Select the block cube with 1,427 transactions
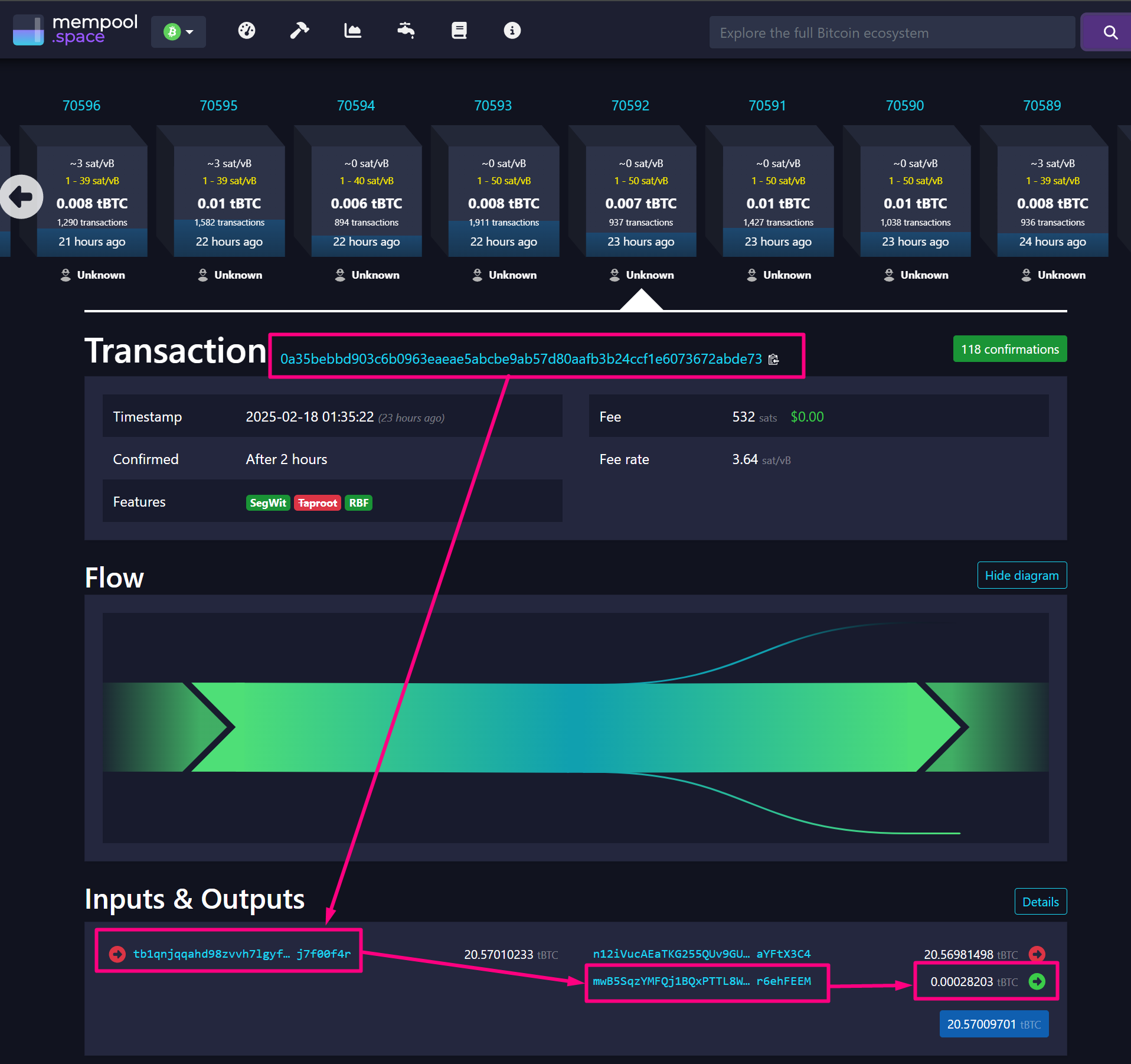Viewport: 1131px width, 1064px height. (x=778, y=201)
